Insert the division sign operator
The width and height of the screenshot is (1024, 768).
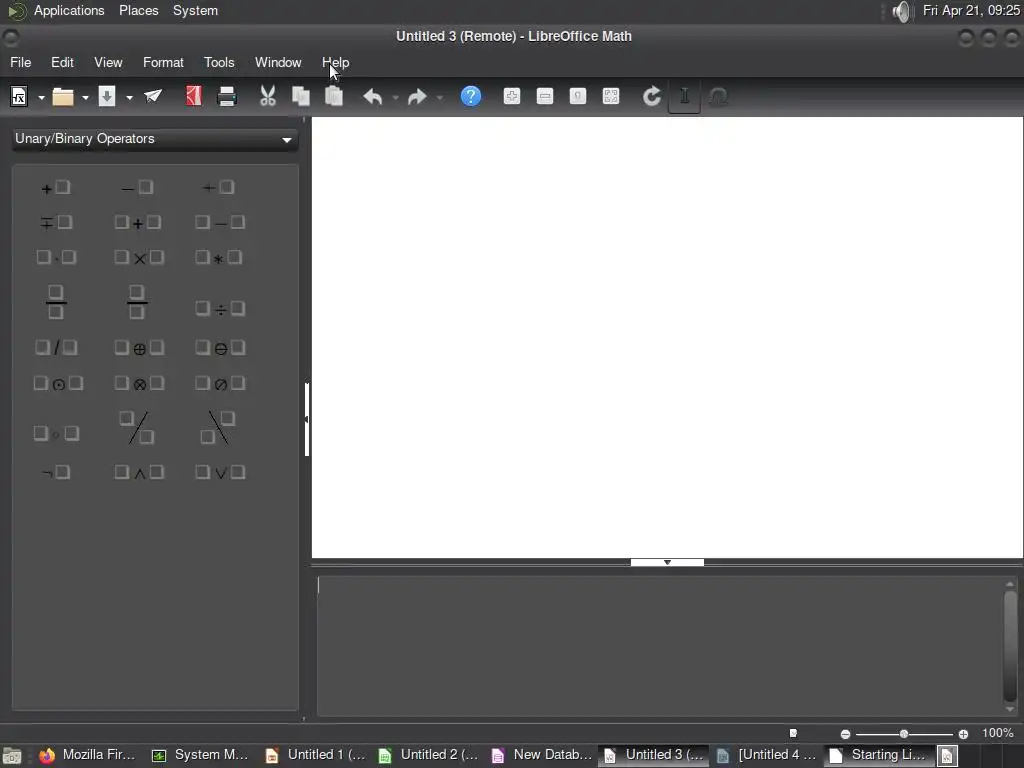coord(220,308)
